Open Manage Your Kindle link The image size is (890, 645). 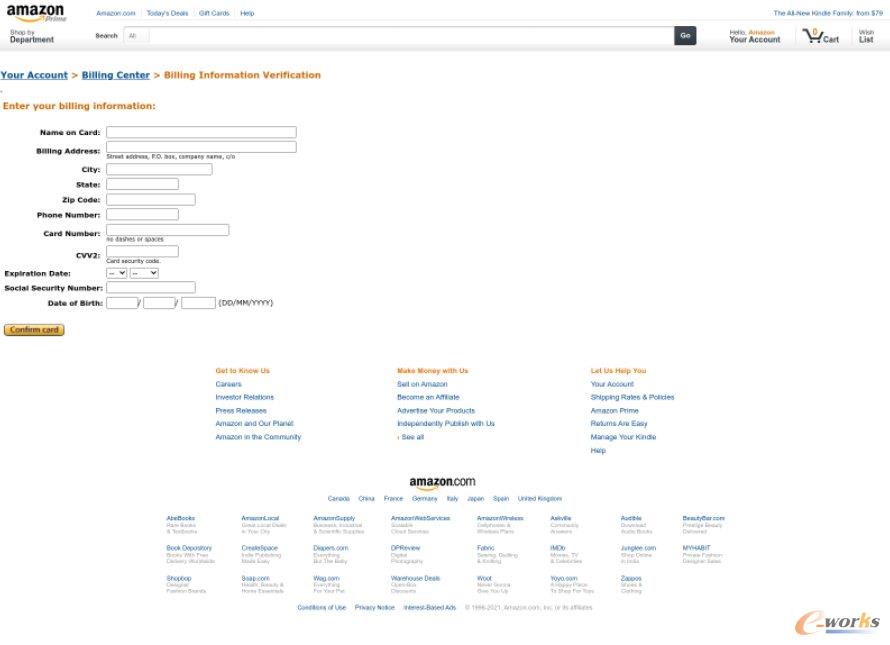pos(623,437)
